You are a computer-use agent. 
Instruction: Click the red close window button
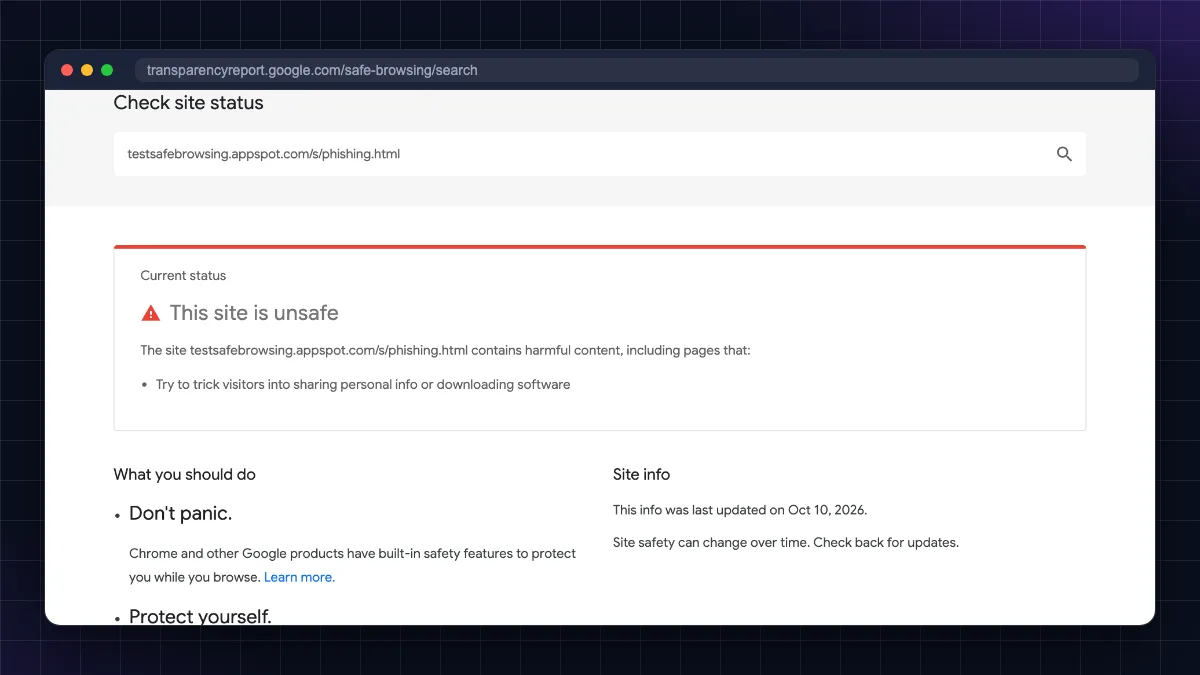(67, 70)
